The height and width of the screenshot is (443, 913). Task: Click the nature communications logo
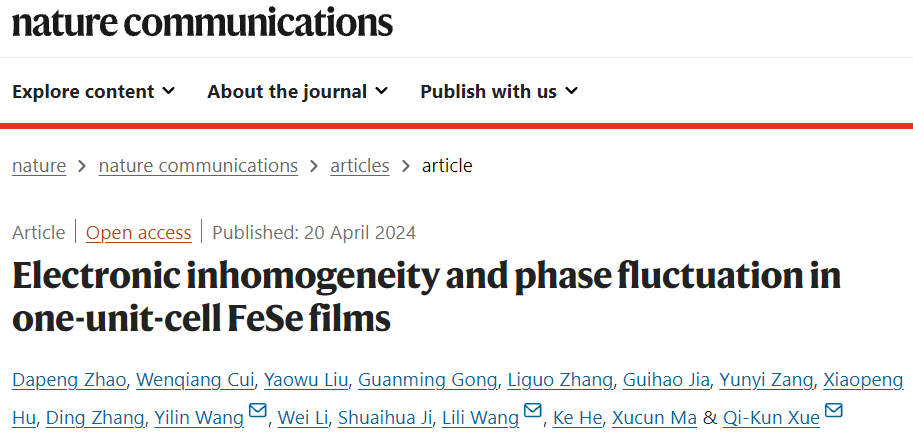point(202,23)
